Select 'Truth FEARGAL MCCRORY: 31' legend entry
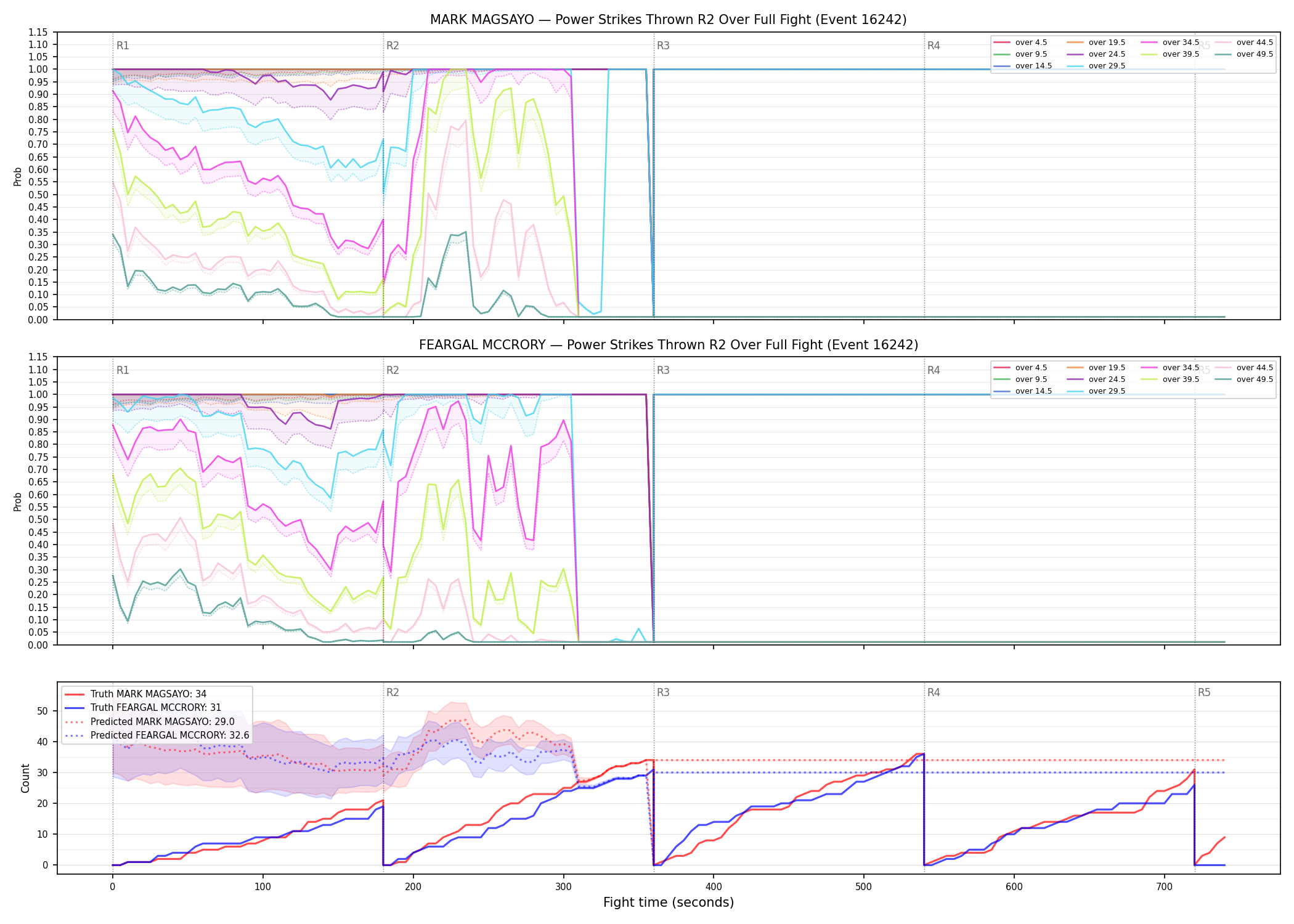 pos(142,708)
